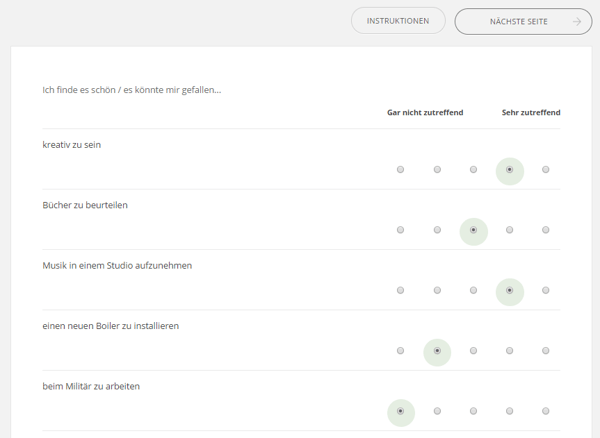The width and height of the screenshot is (600, 438).
Task: Select fifth option for 'einen neuen Boiler zu installieren'
Action: pyautogui.click(x=546, y=351)
